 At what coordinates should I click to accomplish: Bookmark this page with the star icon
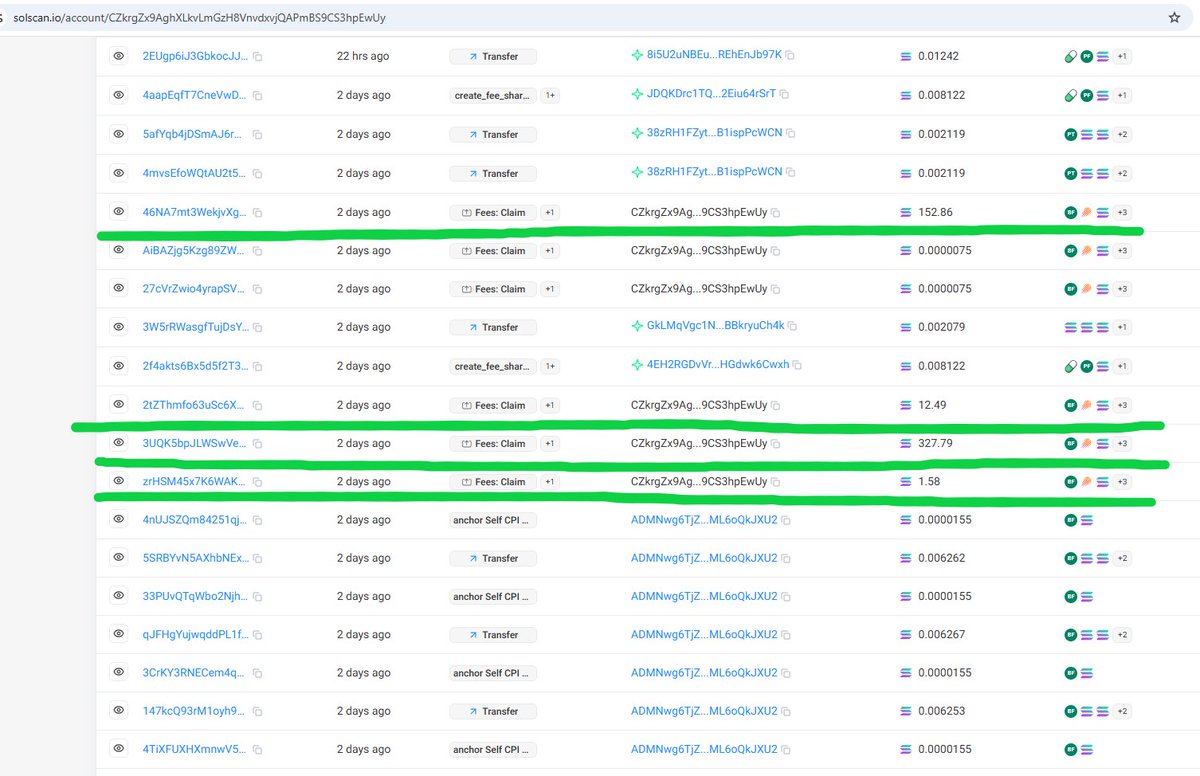tap(1174, 17)
